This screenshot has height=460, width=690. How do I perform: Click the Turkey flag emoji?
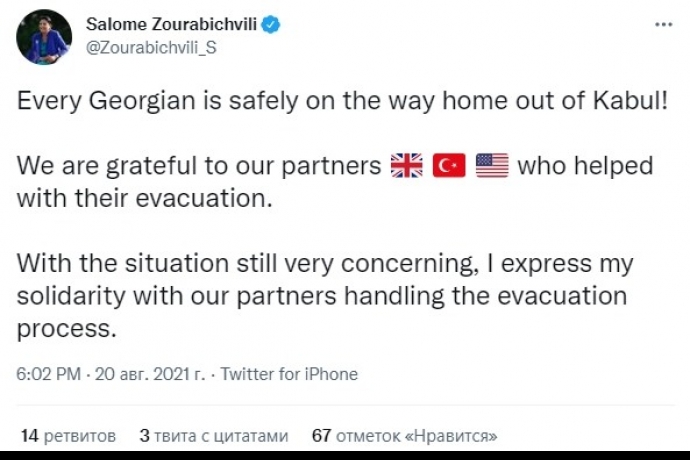449,165
